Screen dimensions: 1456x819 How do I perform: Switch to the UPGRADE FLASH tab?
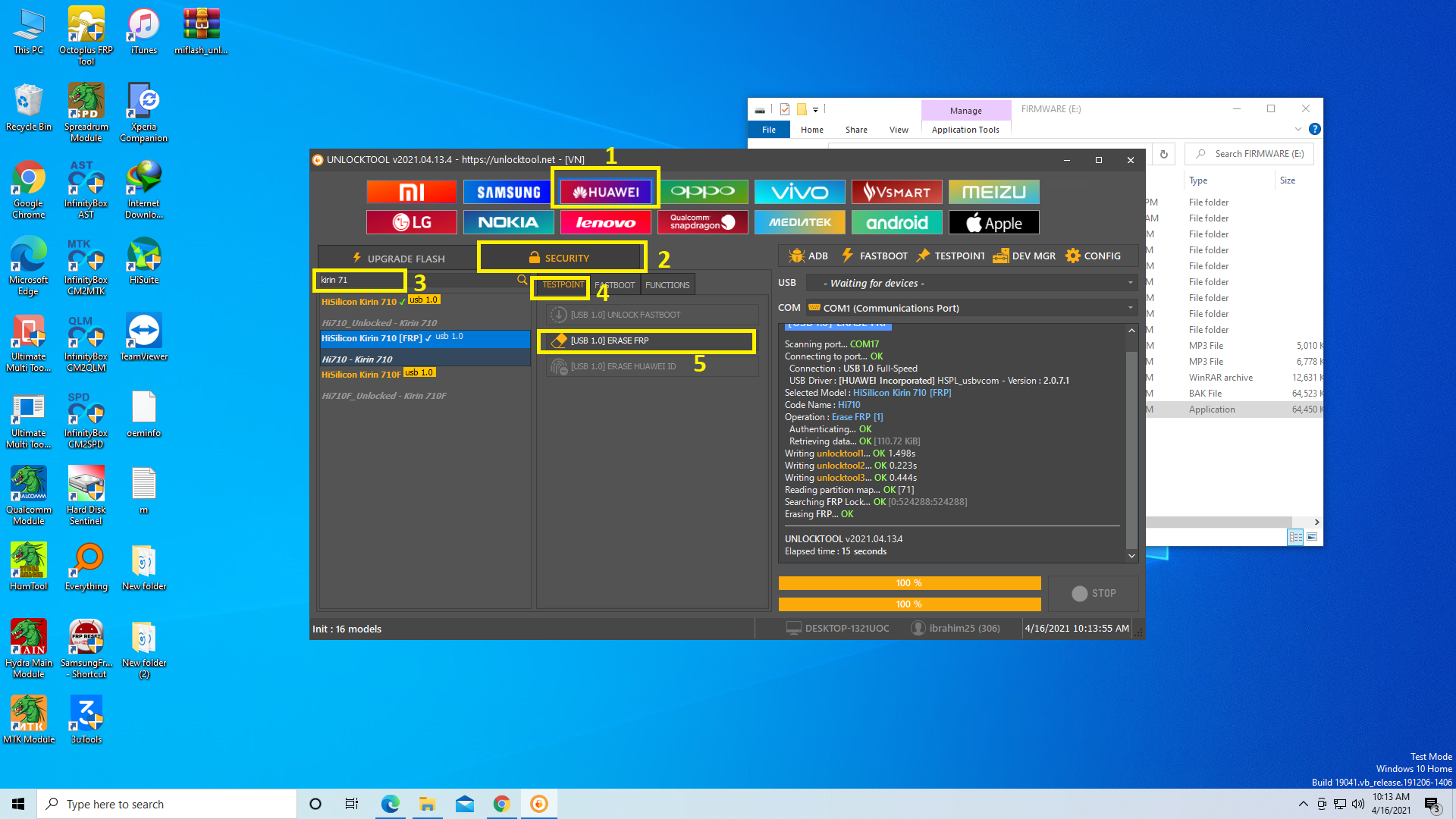tap(398, 259)
